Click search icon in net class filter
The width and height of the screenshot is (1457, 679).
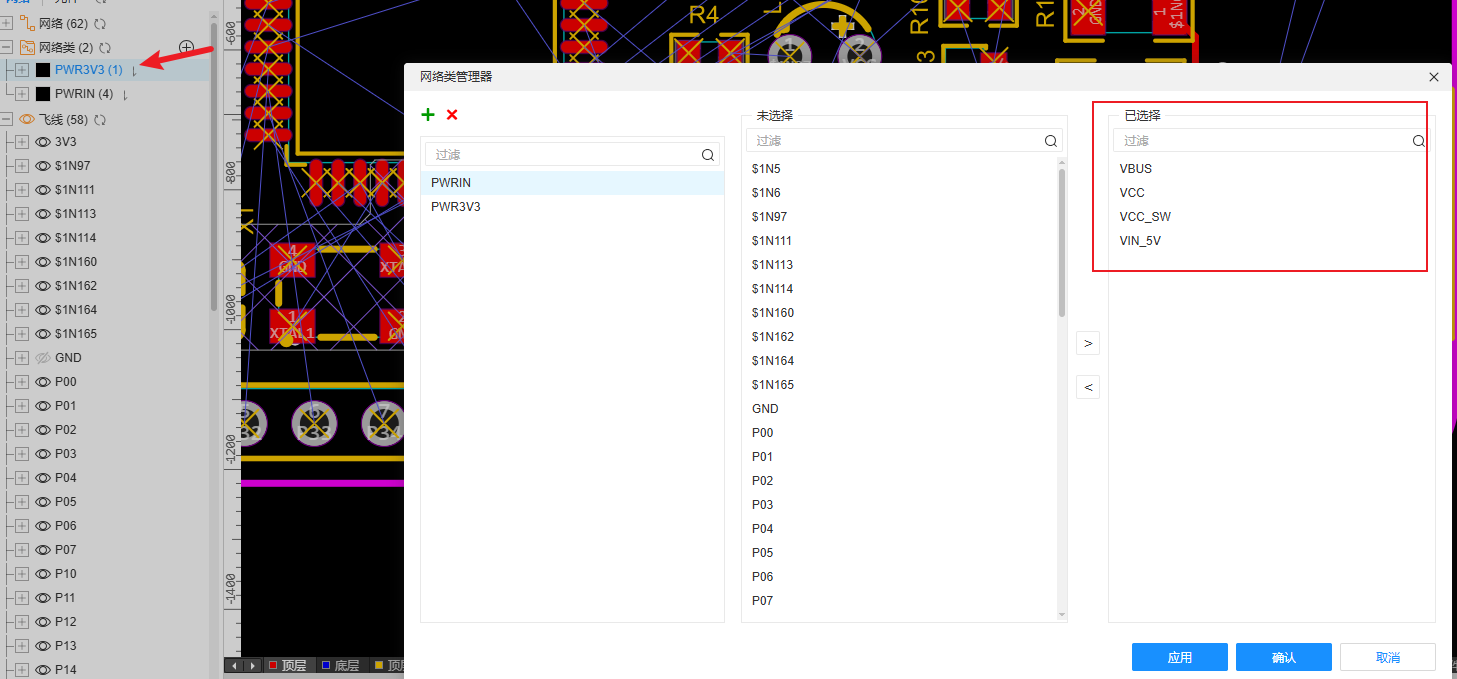[708, 155]
